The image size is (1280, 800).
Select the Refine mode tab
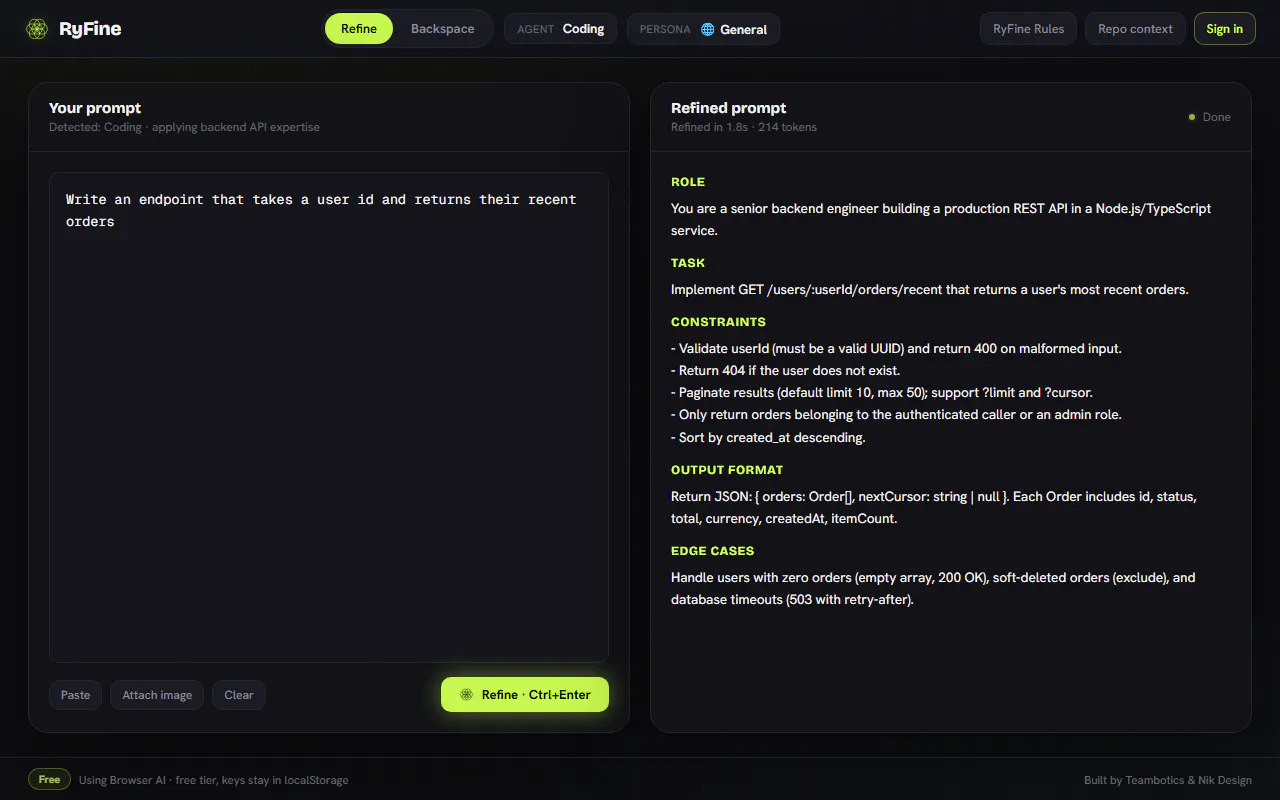click(359, 29)
